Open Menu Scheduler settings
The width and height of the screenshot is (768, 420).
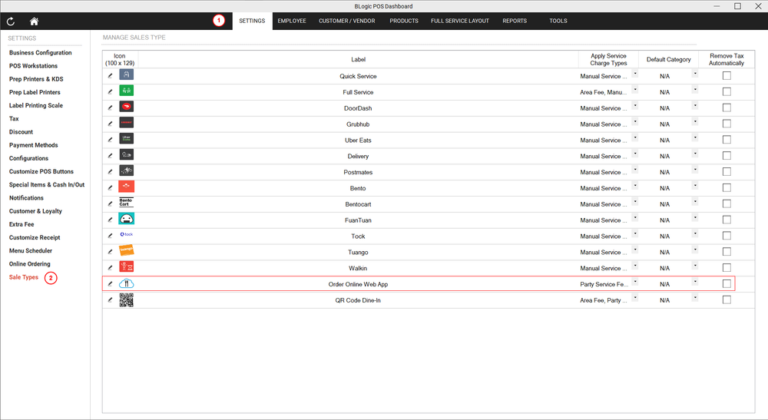30,251
